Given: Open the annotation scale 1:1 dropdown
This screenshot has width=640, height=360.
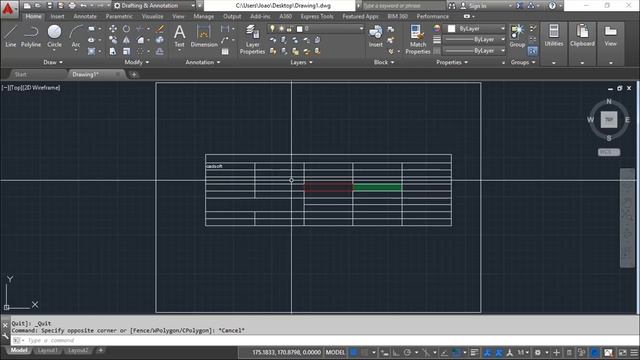Looking at the screenshot, I should click(x=523, y=352).
